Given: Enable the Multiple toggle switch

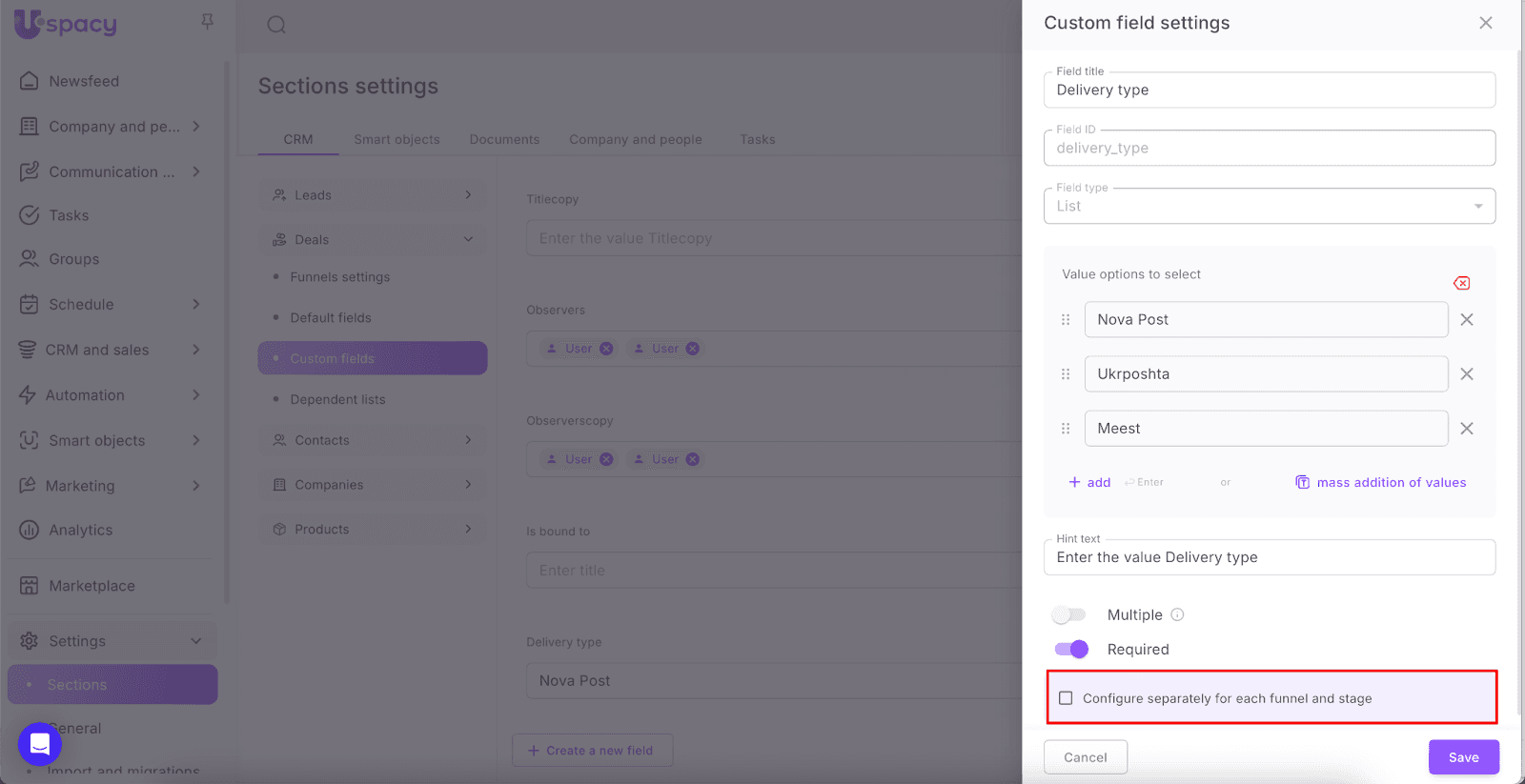Looking at the screenshot, I should (1069, 614).
